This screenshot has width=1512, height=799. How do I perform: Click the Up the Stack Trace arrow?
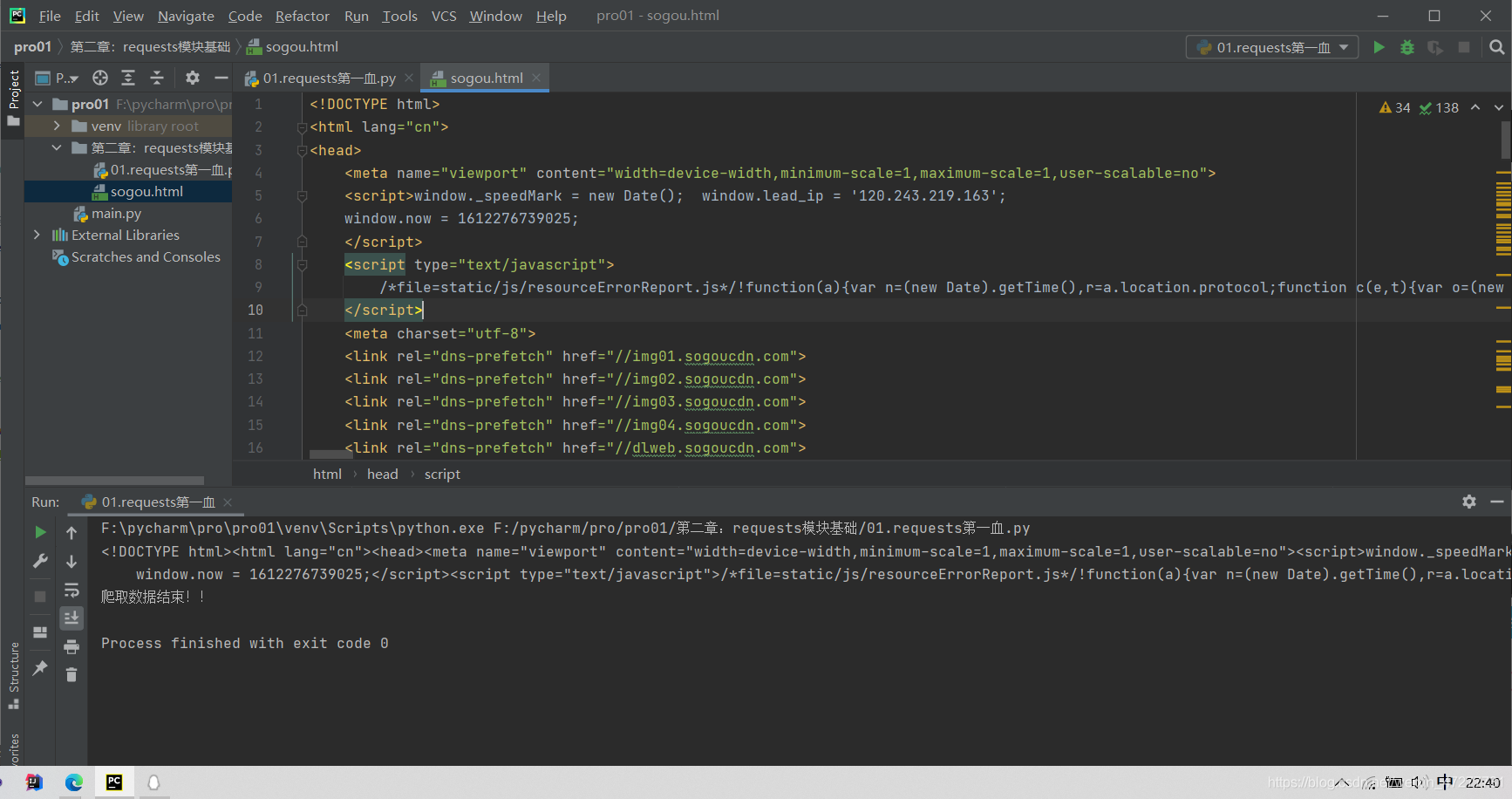coord(72,532)
